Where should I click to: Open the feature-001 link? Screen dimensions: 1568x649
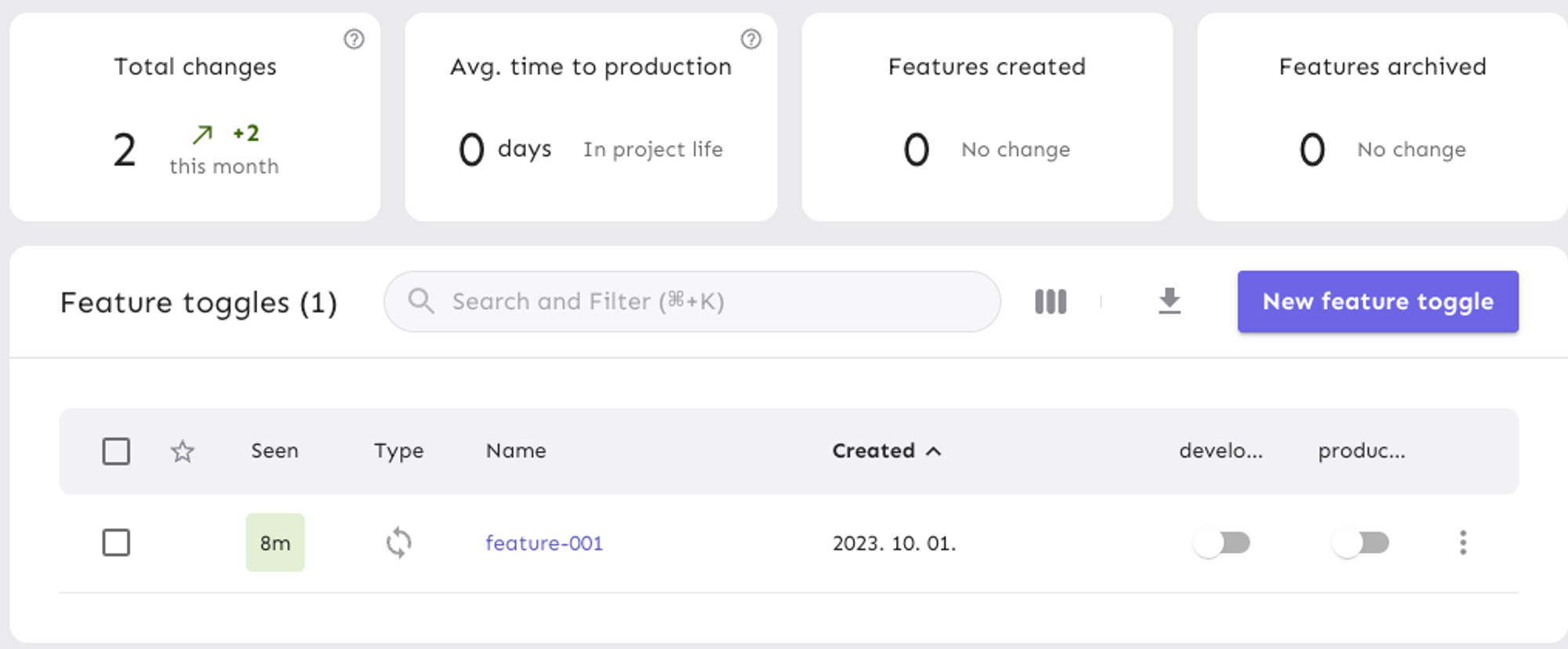coord(544,543)
